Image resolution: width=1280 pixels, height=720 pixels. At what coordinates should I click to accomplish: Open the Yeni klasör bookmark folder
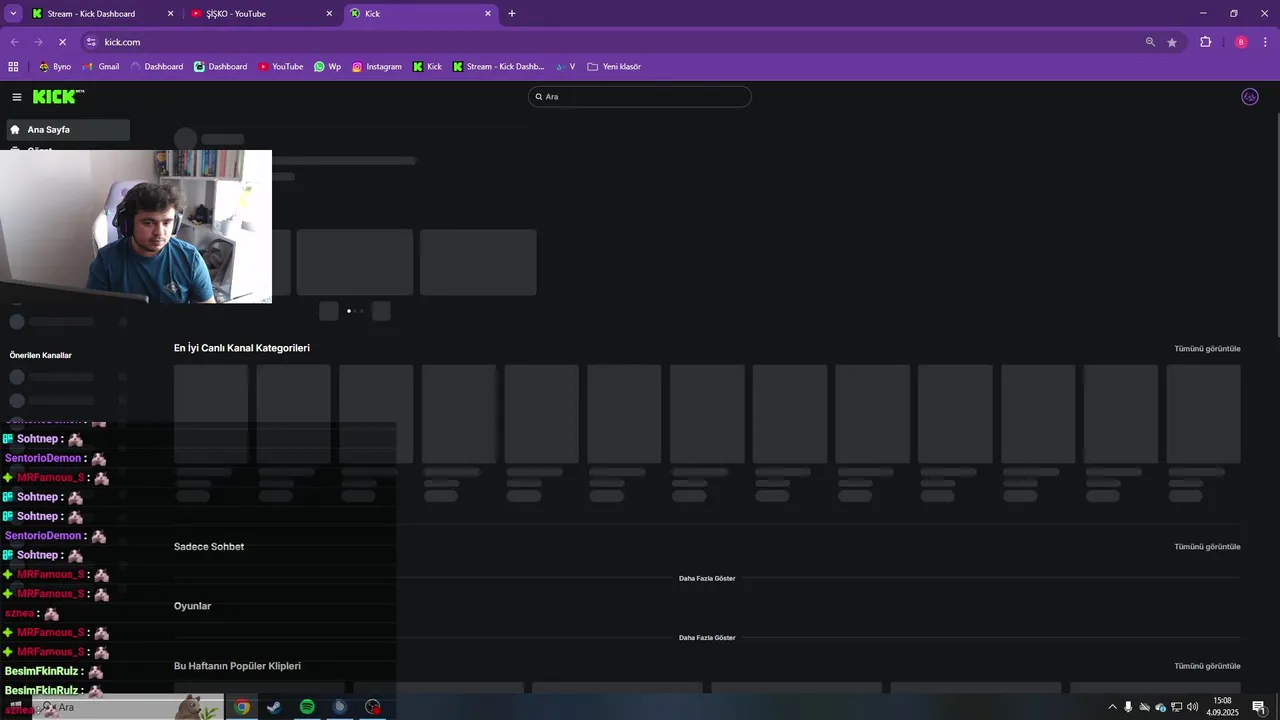pyautogui.click(x=614, y=67)
